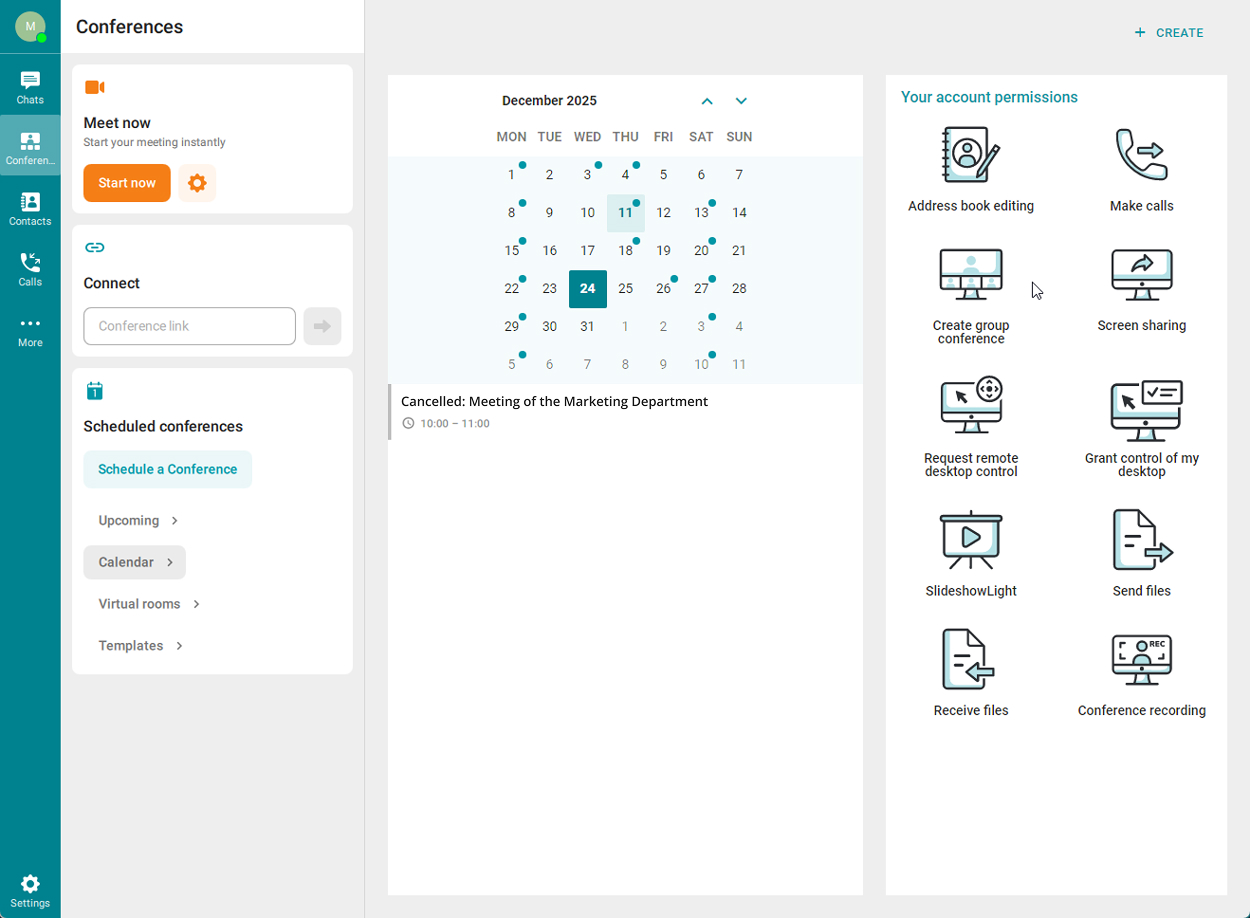Expand the Upcoming conferences list
1250x918 pixels.
(x=138, y=521)
